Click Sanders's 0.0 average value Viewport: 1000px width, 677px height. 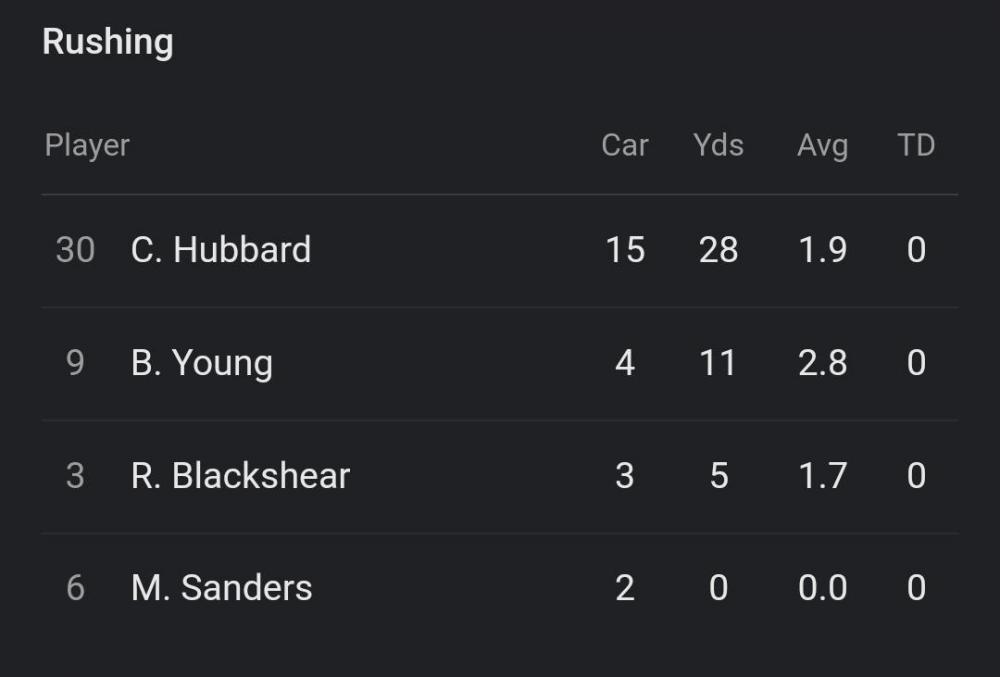(822, 588)
